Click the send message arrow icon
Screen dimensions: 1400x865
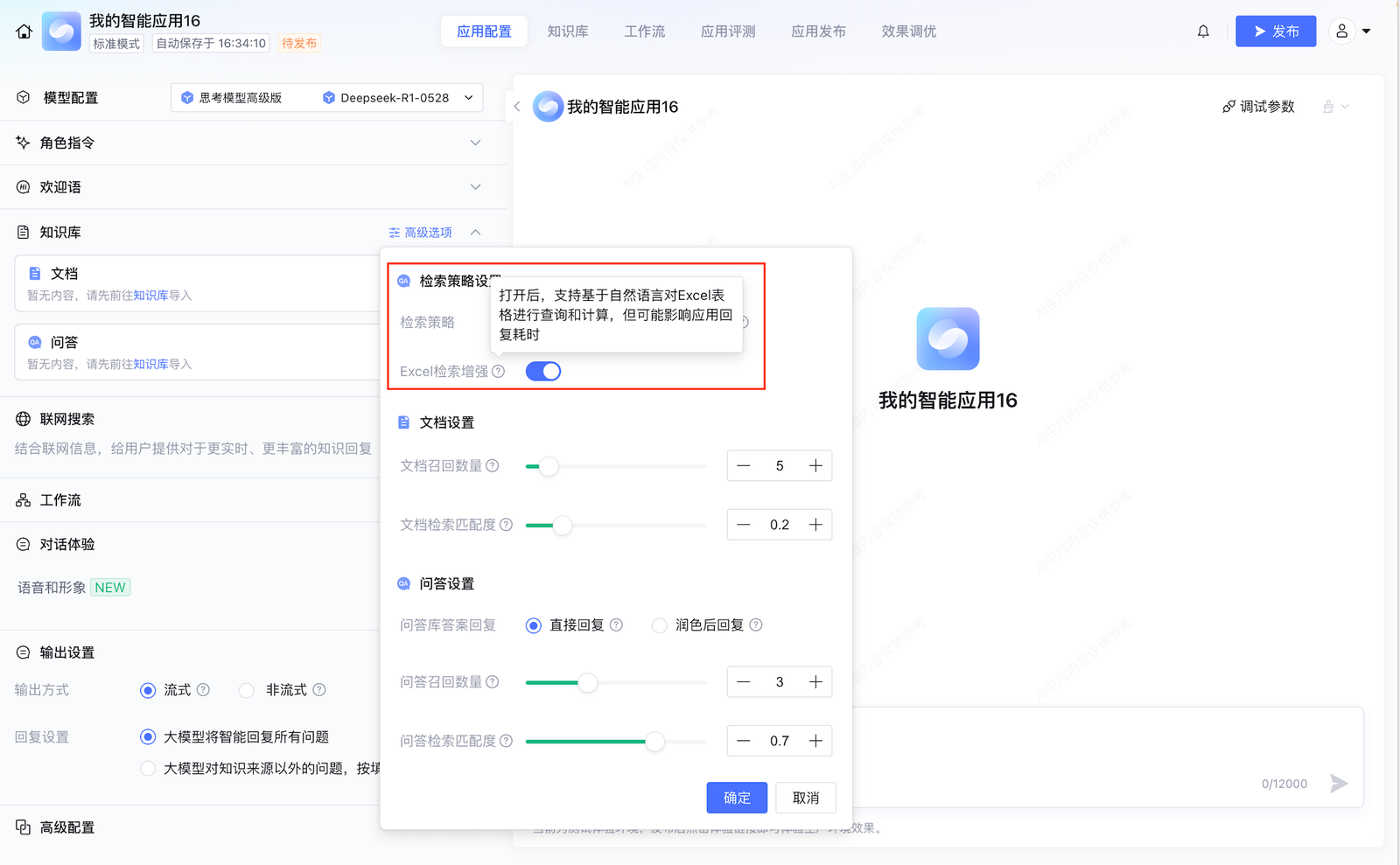coord(1338,783)
